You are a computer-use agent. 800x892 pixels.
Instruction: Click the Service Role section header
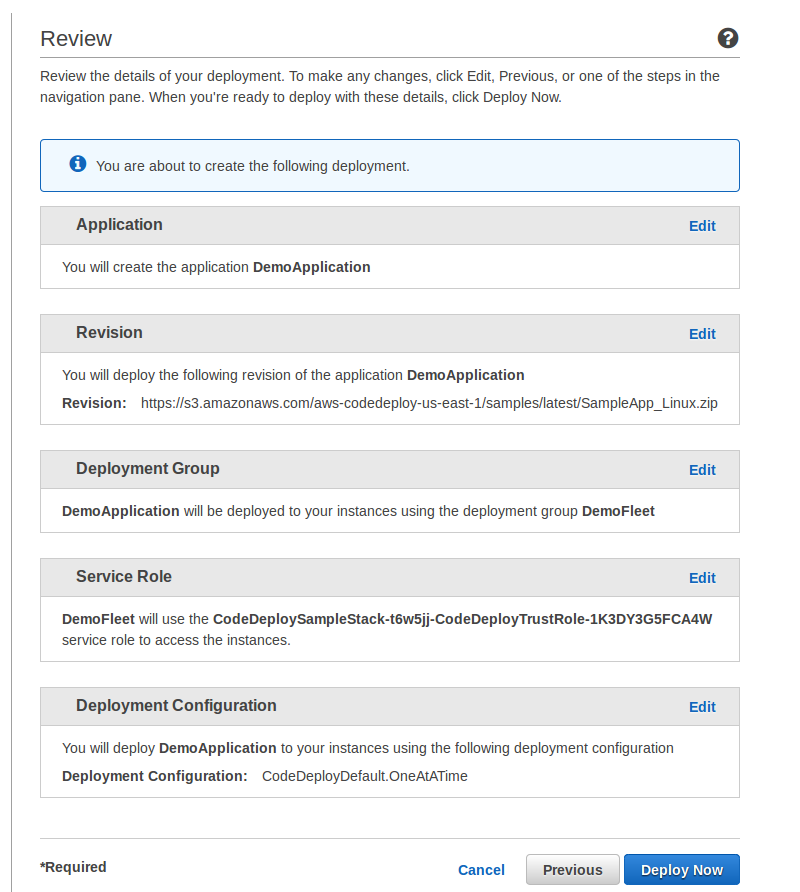pyautogui.click(x=124, y=577)
